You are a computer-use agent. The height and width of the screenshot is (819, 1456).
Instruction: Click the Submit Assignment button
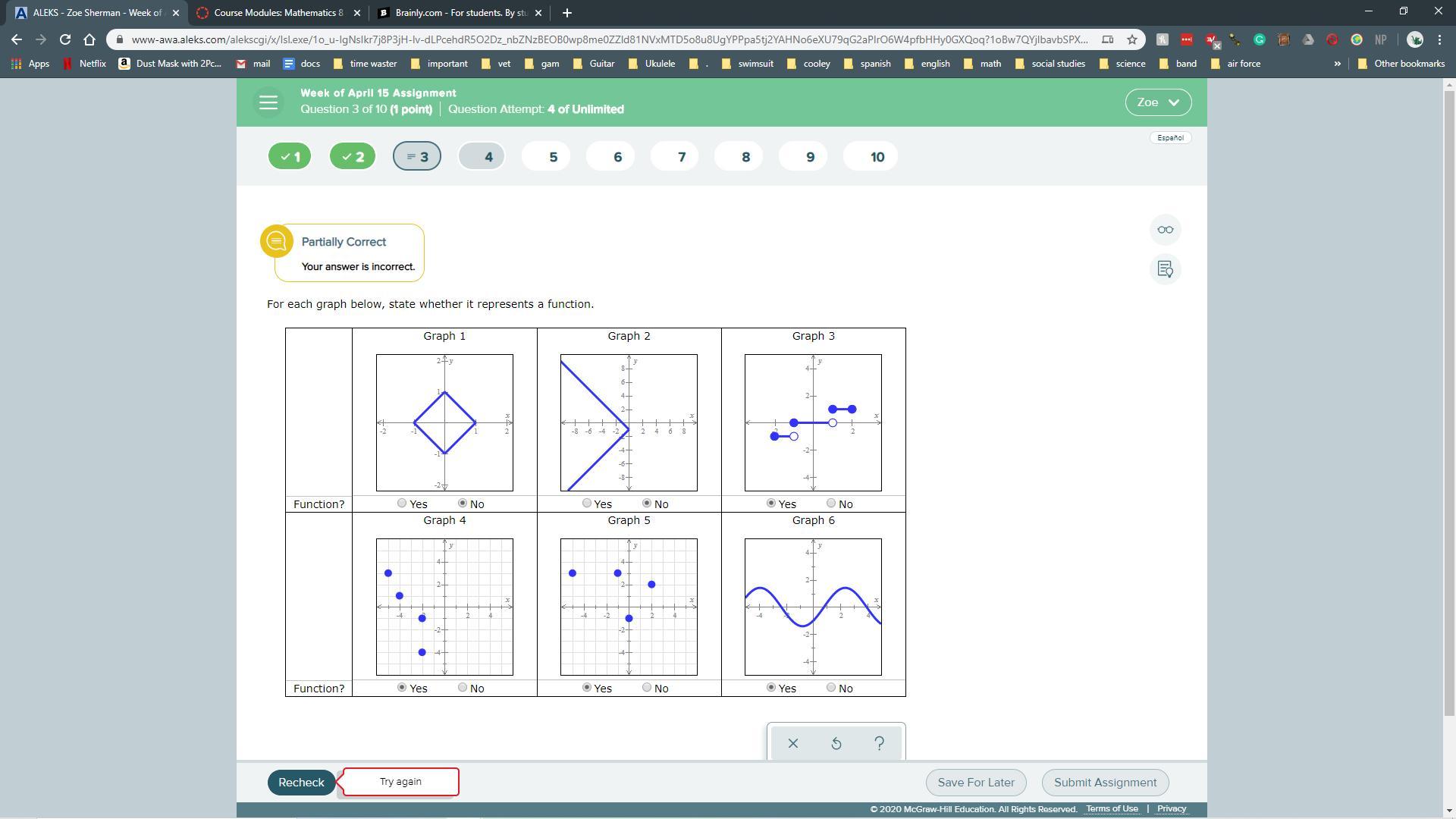[1105, 783]
